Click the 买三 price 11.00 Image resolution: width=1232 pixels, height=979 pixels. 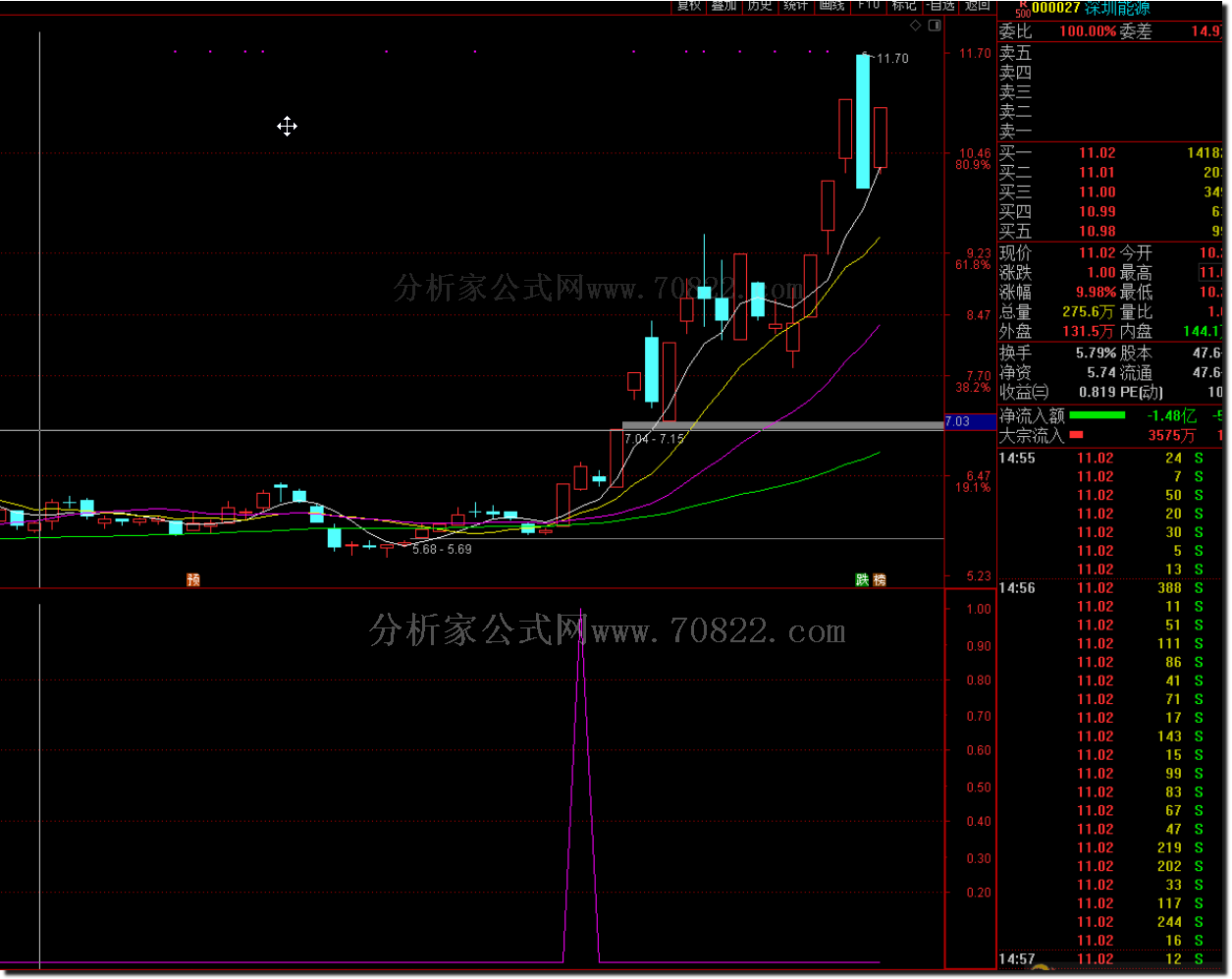[1097, 192]
